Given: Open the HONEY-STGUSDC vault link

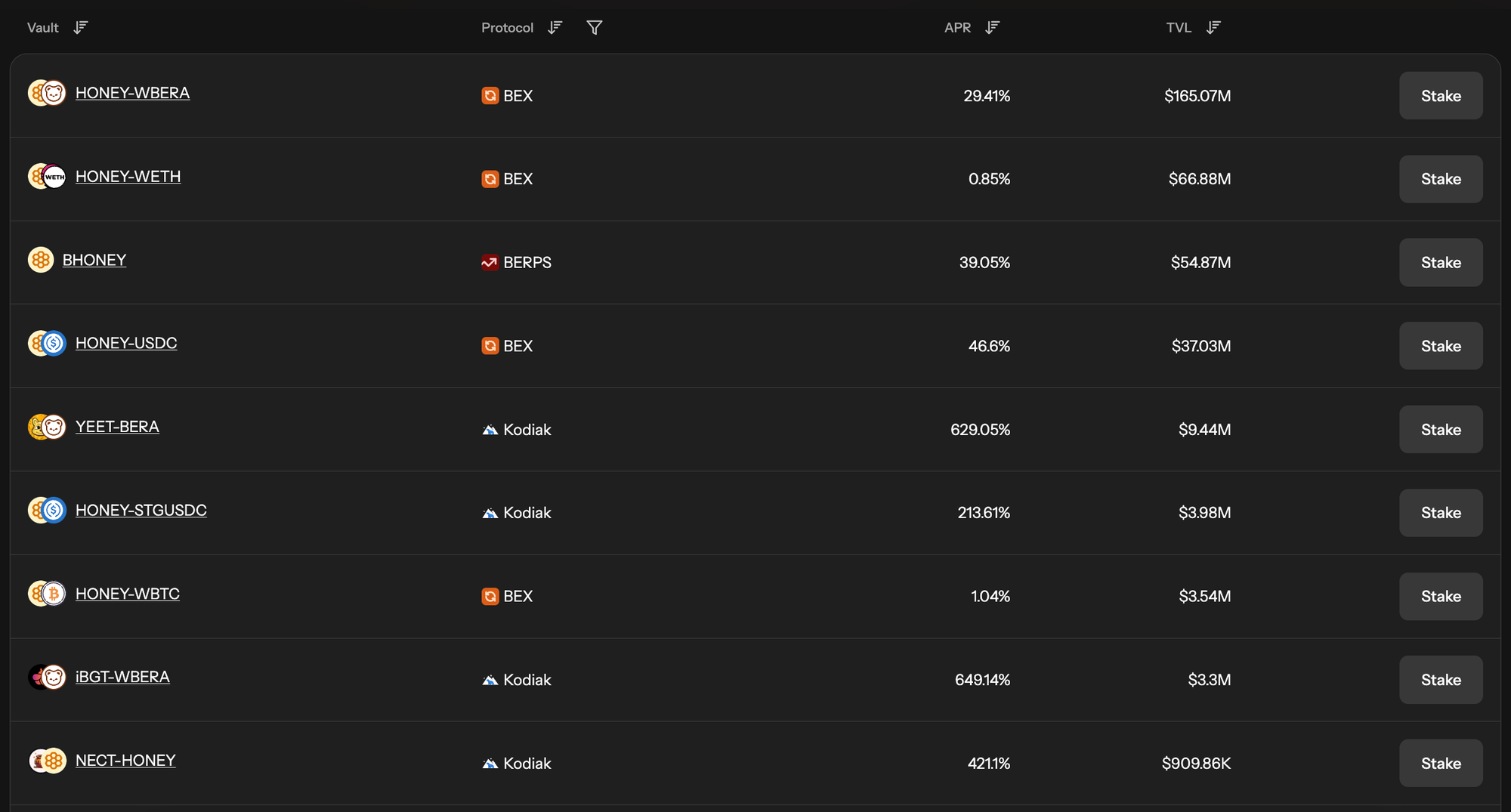Looking at the screenshot, I should pyautogui.click(x=141, y=511).
